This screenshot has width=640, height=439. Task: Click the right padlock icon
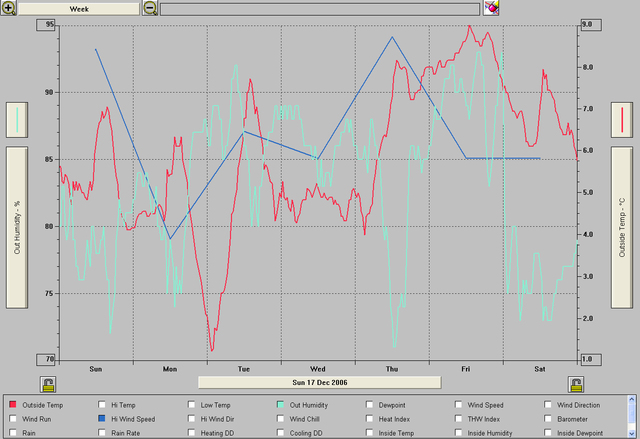[x=576, y=383]
